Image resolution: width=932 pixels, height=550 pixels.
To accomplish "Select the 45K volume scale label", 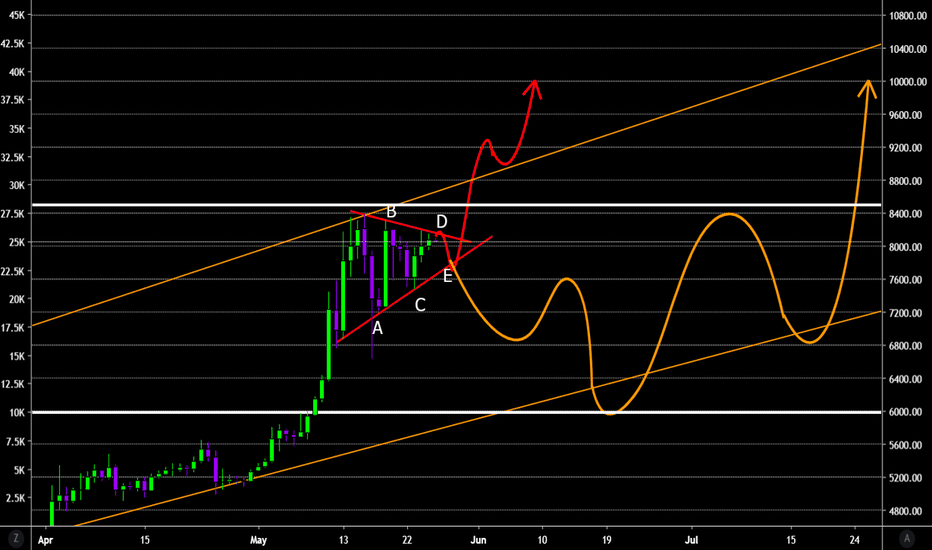I will coord(17,15).
